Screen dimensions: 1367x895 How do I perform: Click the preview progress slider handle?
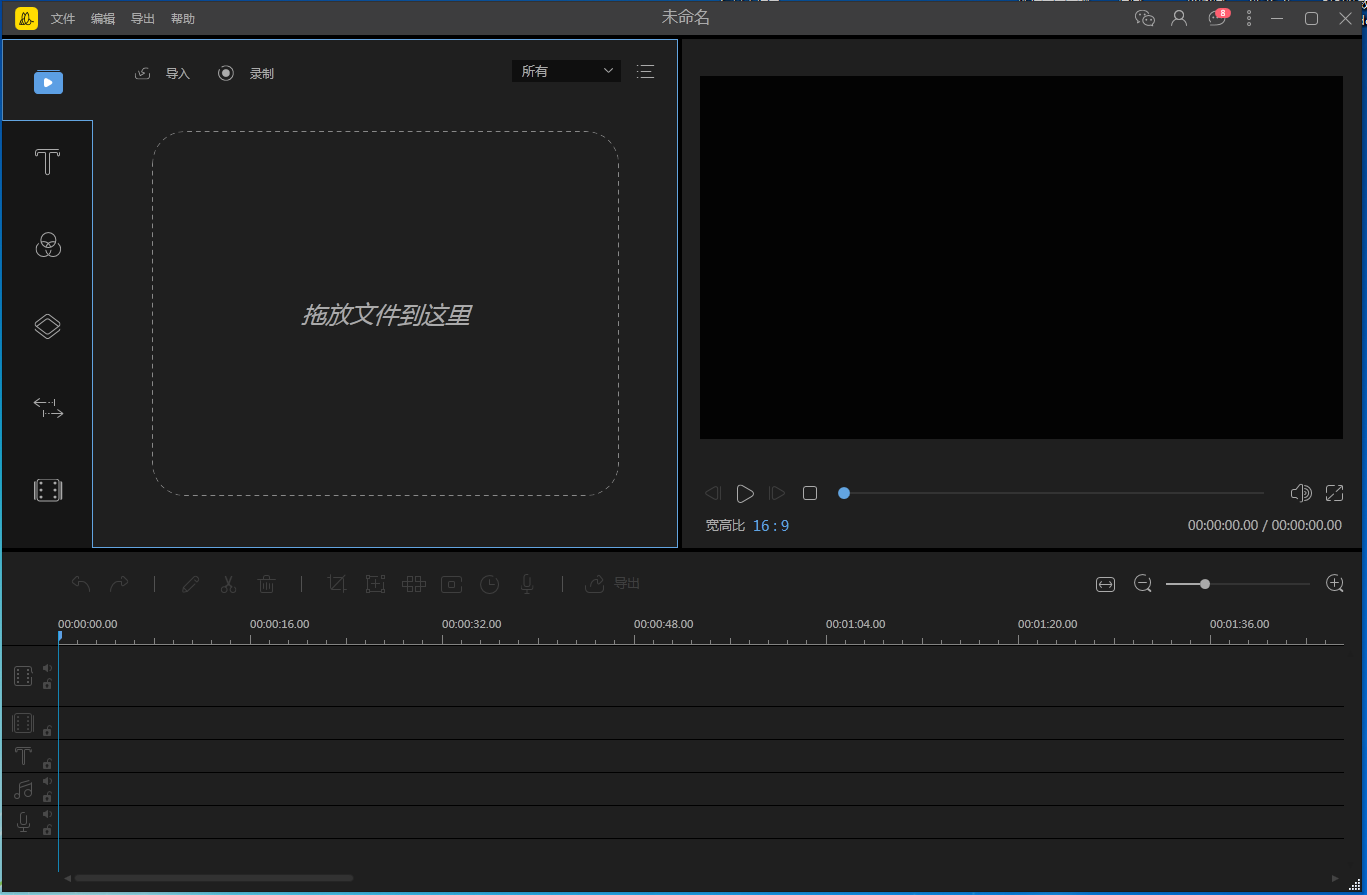pos(844,493)
